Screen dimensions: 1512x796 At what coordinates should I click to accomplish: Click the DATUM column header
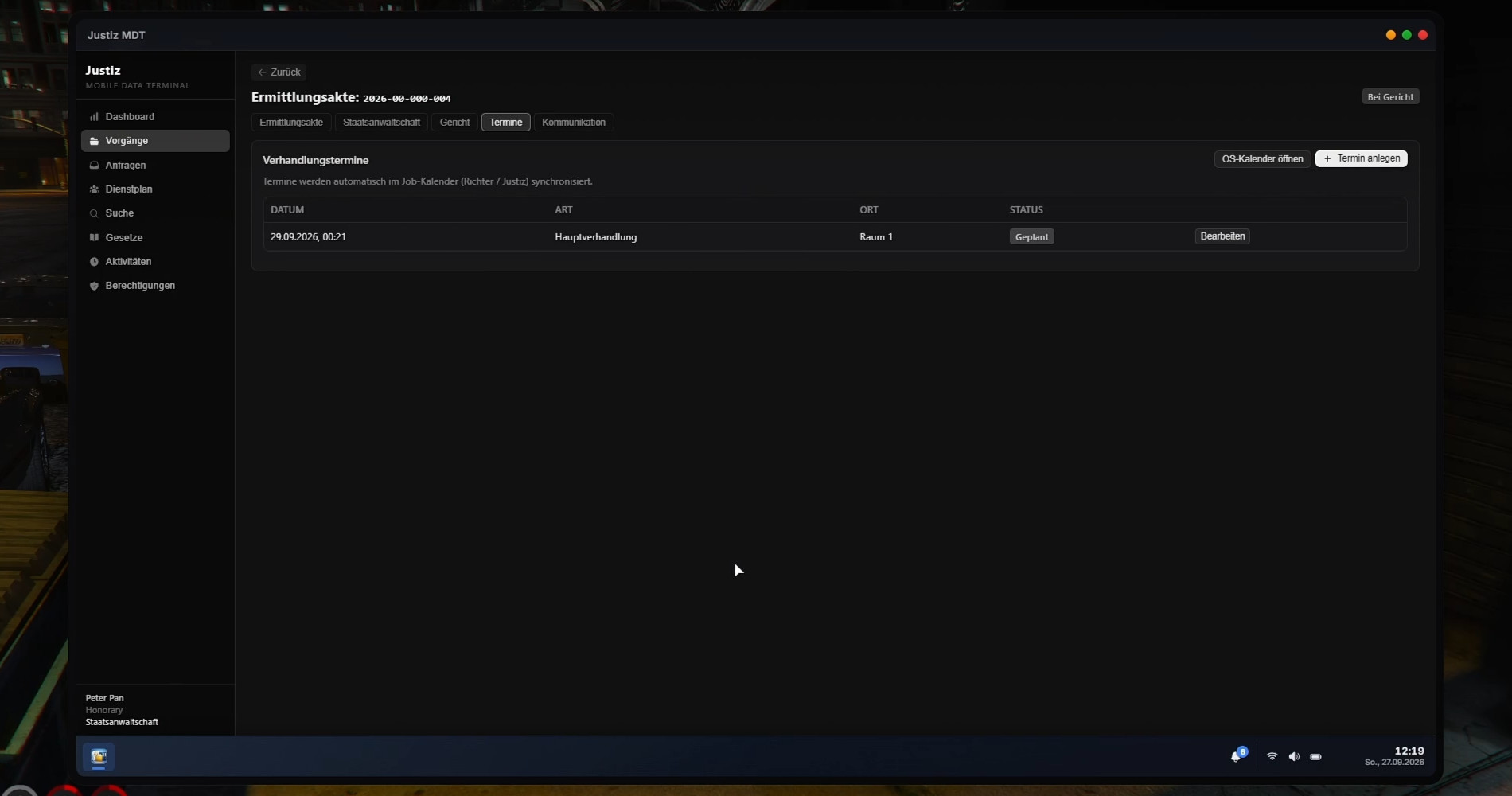pos(287,210)
